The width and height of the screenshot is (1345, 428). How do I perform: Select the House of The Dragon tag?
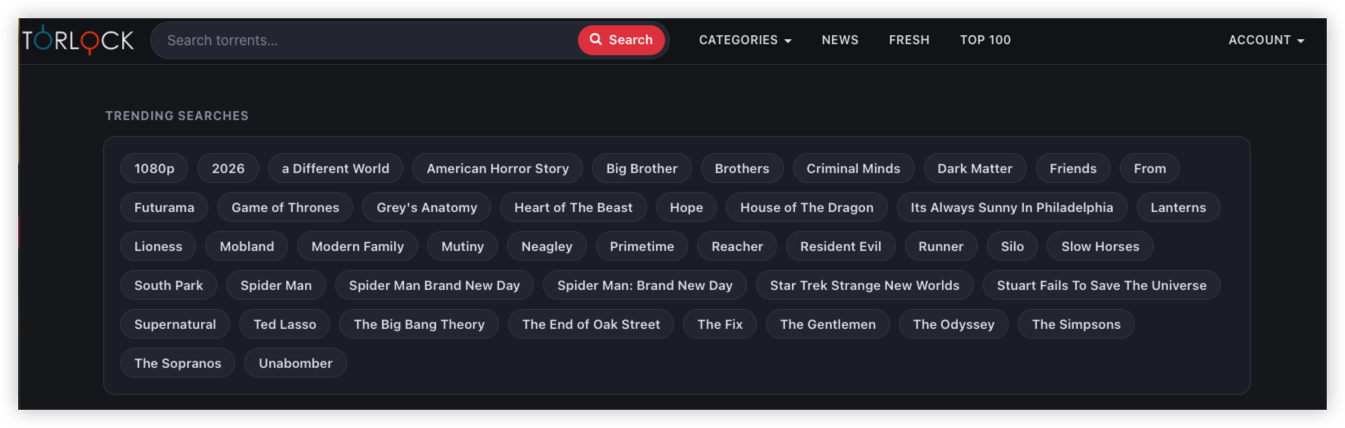coord(807,207)
